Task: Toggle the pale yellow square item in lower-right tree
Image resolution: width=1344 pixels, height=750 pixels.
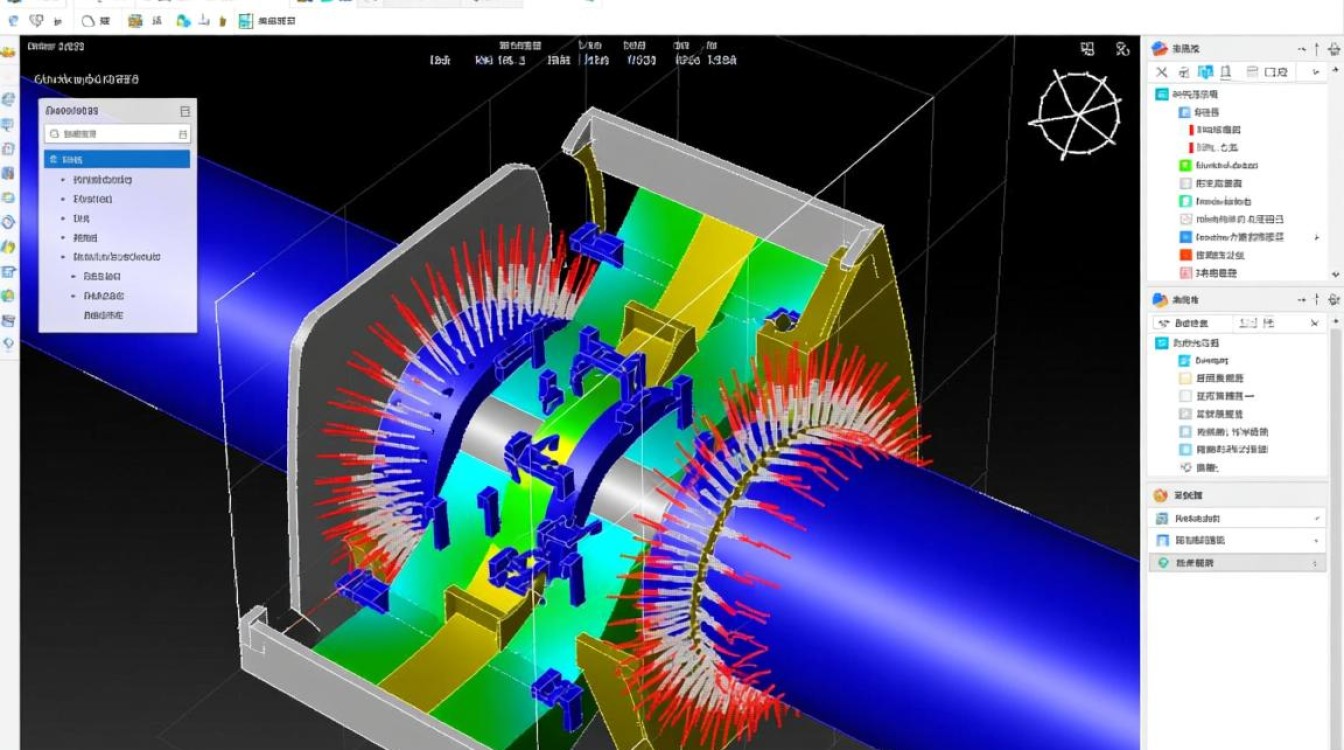Action: [x=1185, y=378]
